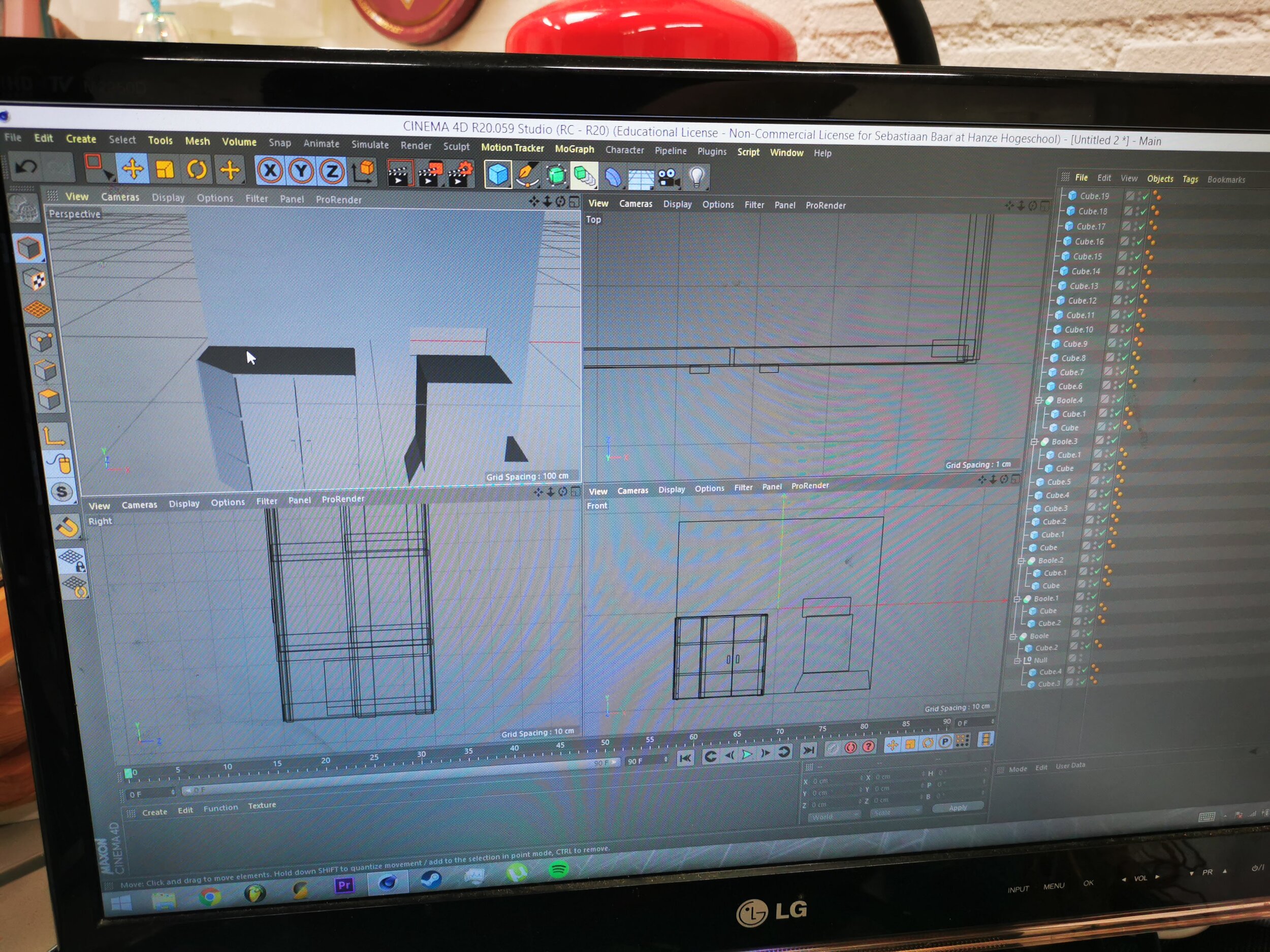Viewport: 1270px width, 952px height.
Task: Toggle Z axis lock
Action: coord(332,172)
